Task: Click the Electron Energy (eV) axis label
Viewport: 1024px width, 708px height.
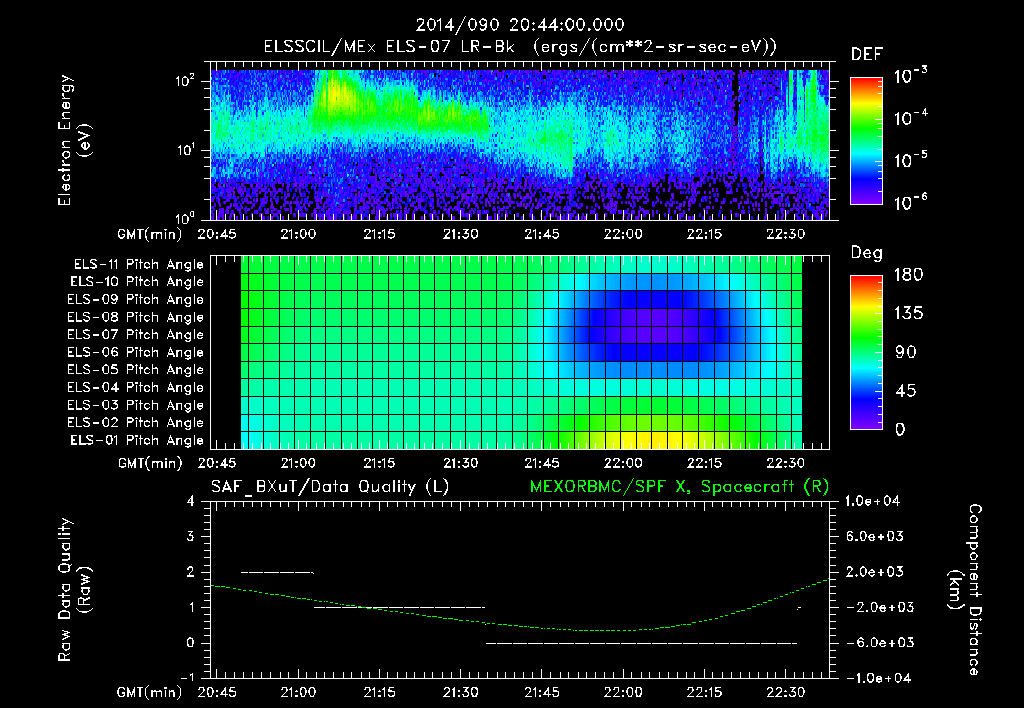Action: (74, 140)
